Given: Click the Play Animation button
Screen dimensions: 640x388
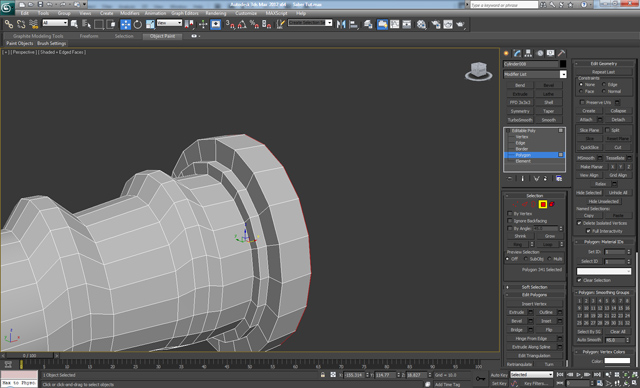Looking at the screenshot, I should 578,375.
